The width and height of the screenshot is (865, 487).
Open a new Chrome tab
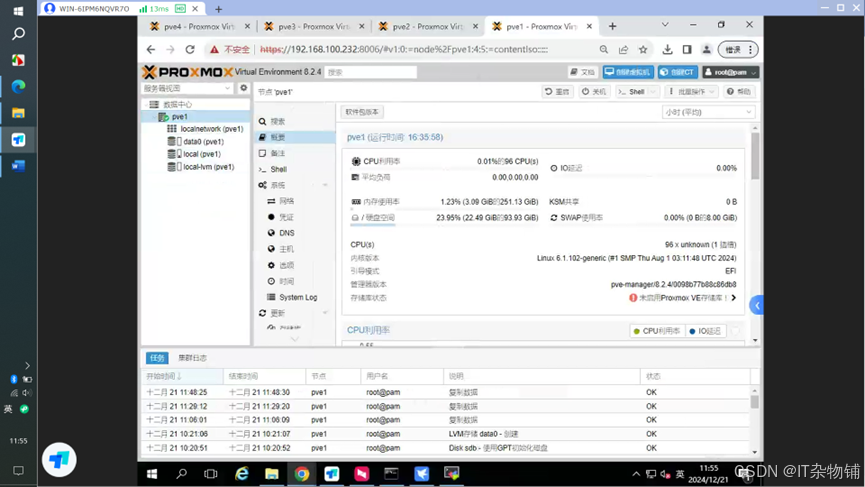coord(612,26)
